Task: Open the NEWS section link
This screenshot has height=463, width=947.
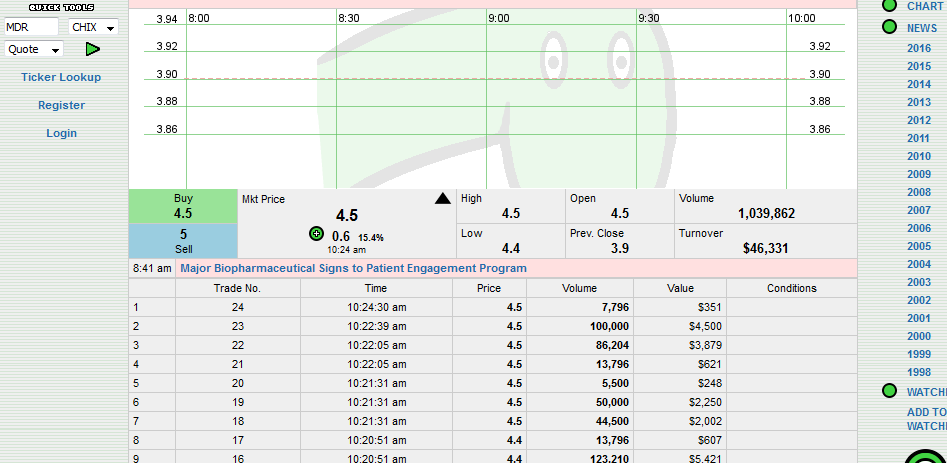Action: tap(922, 28)
